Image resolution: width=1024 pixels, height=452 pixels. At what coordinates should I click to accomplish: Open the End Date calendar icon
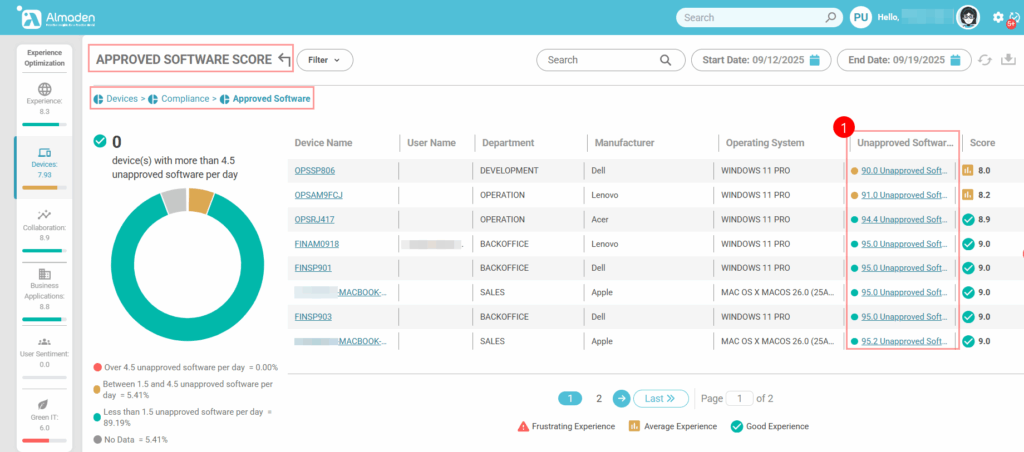click(956, 60)
